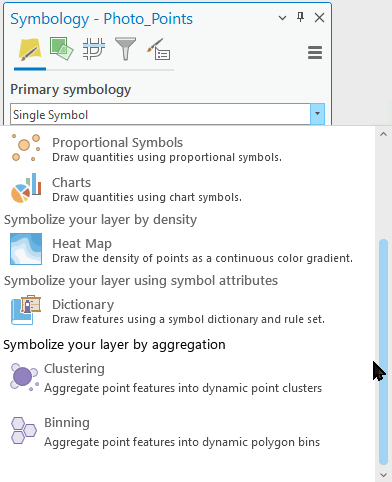This screenshot has width=392, height=482.
Task: Select Dictionary symbology
Action: 187,311
